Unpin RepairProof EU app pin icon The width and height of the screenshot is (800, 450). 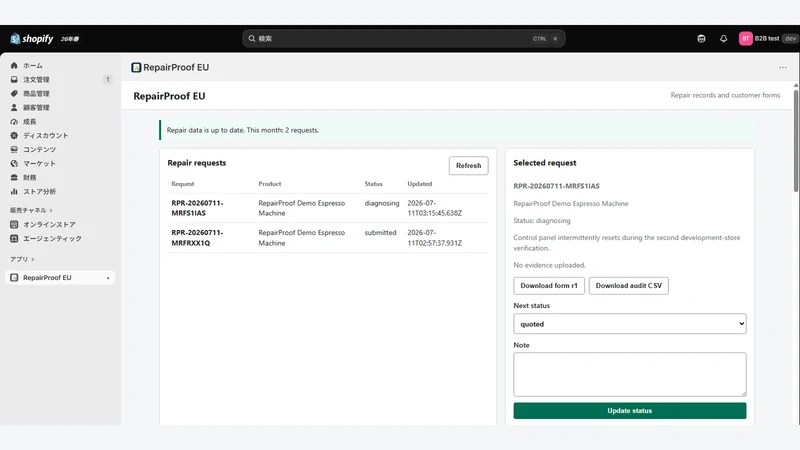108,278
